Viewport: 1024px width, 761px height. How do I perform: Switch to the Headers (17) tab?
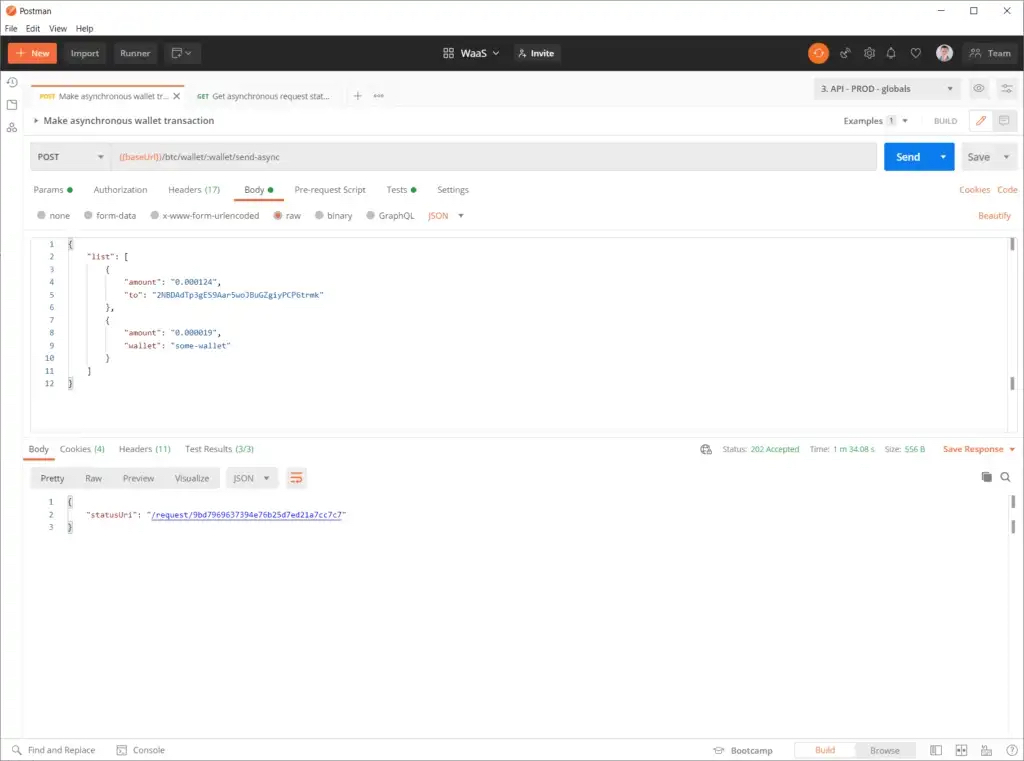pos(194,190)
